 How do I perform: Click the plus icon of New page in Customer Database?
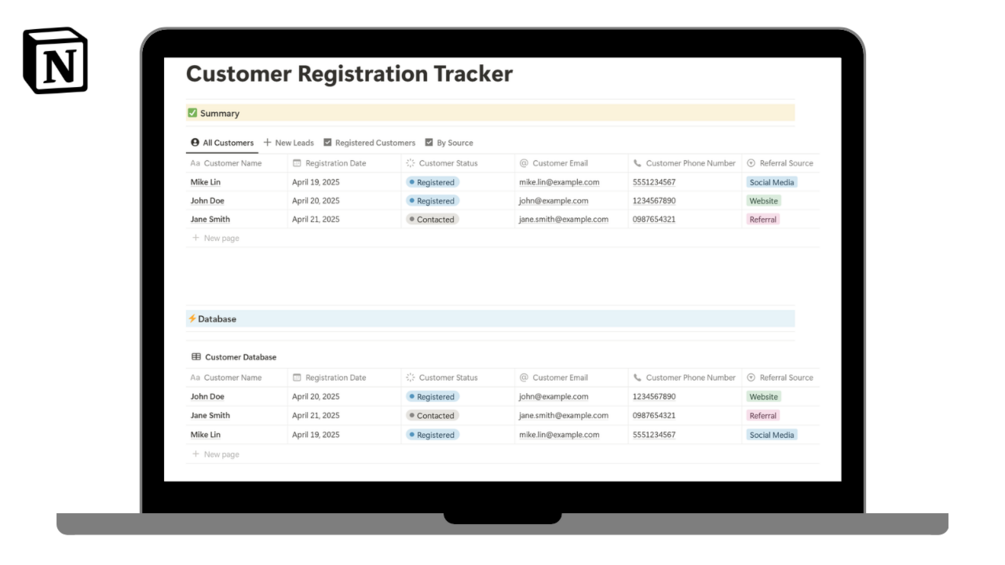point(195,454)
